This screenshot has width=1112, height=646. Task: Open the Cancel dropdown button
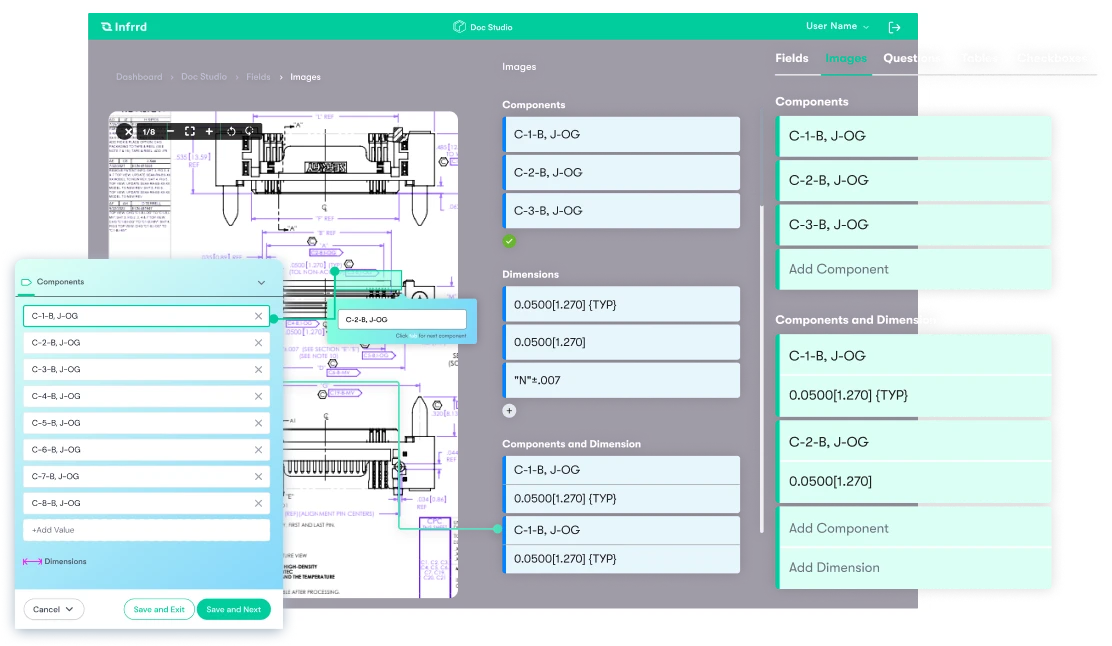pos(54,609)
